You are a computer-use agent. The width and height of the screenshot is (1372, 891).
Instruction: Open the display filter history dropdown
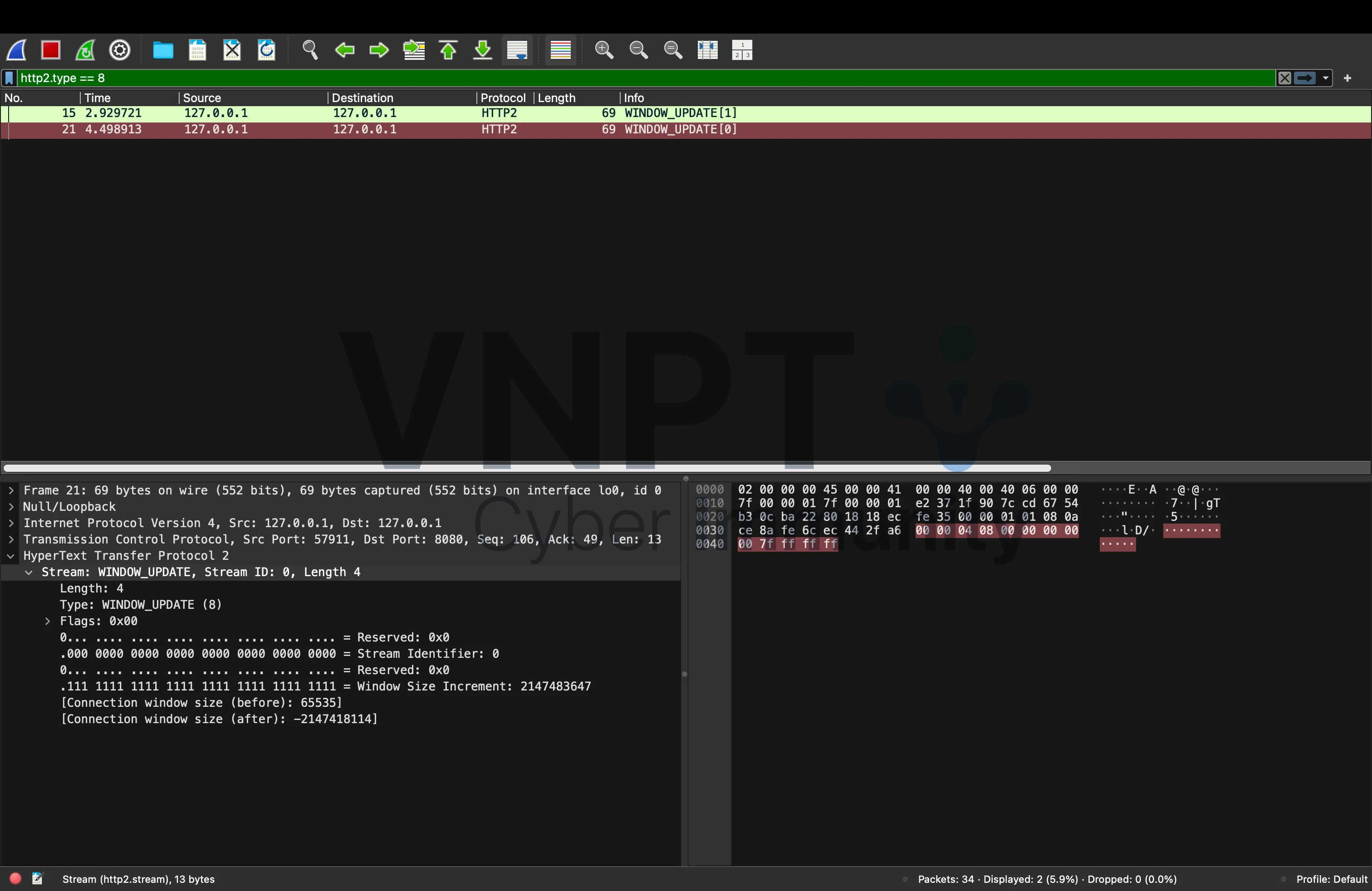tap(1325, 78)
